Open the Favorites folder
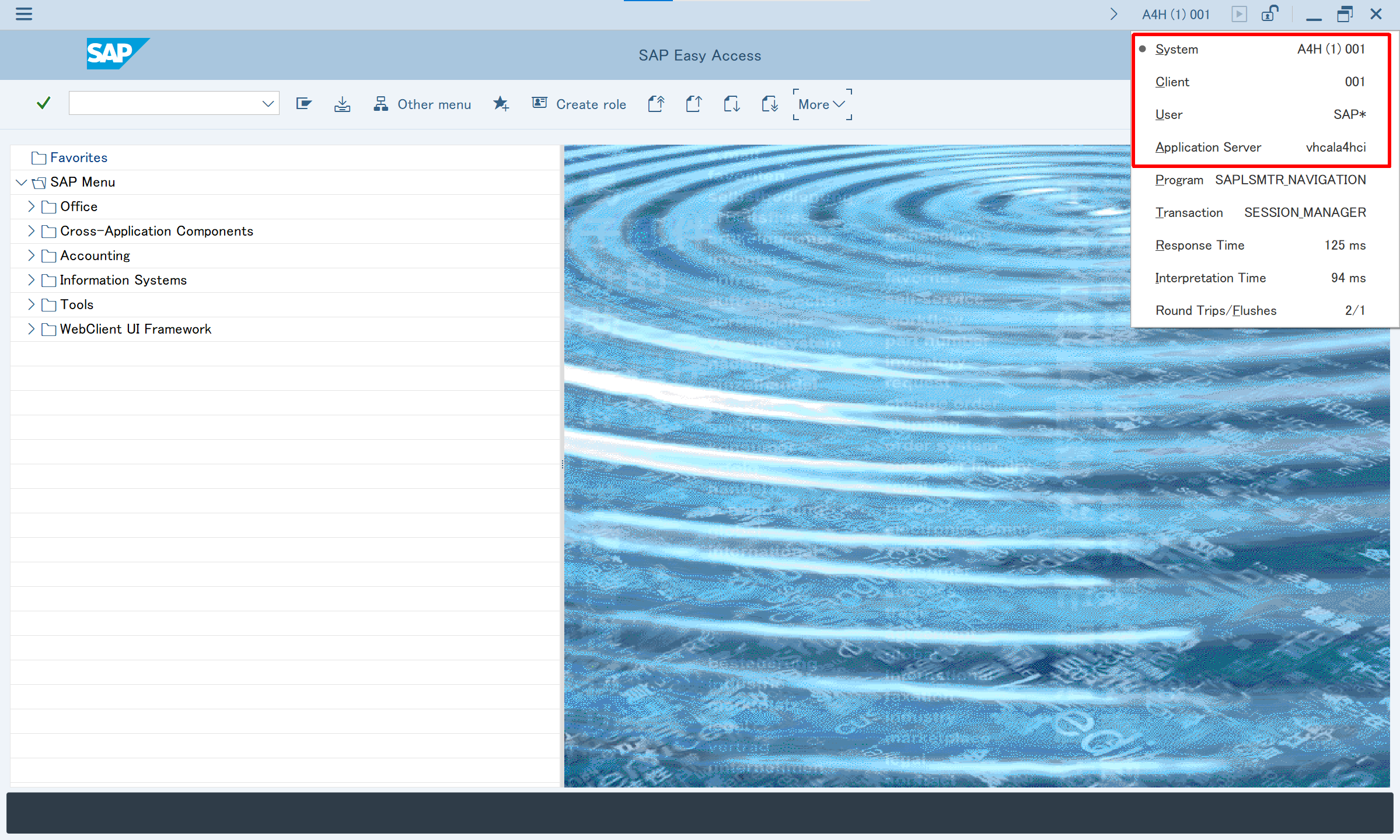Screen dimensions: 1400x840 (78, 157)
